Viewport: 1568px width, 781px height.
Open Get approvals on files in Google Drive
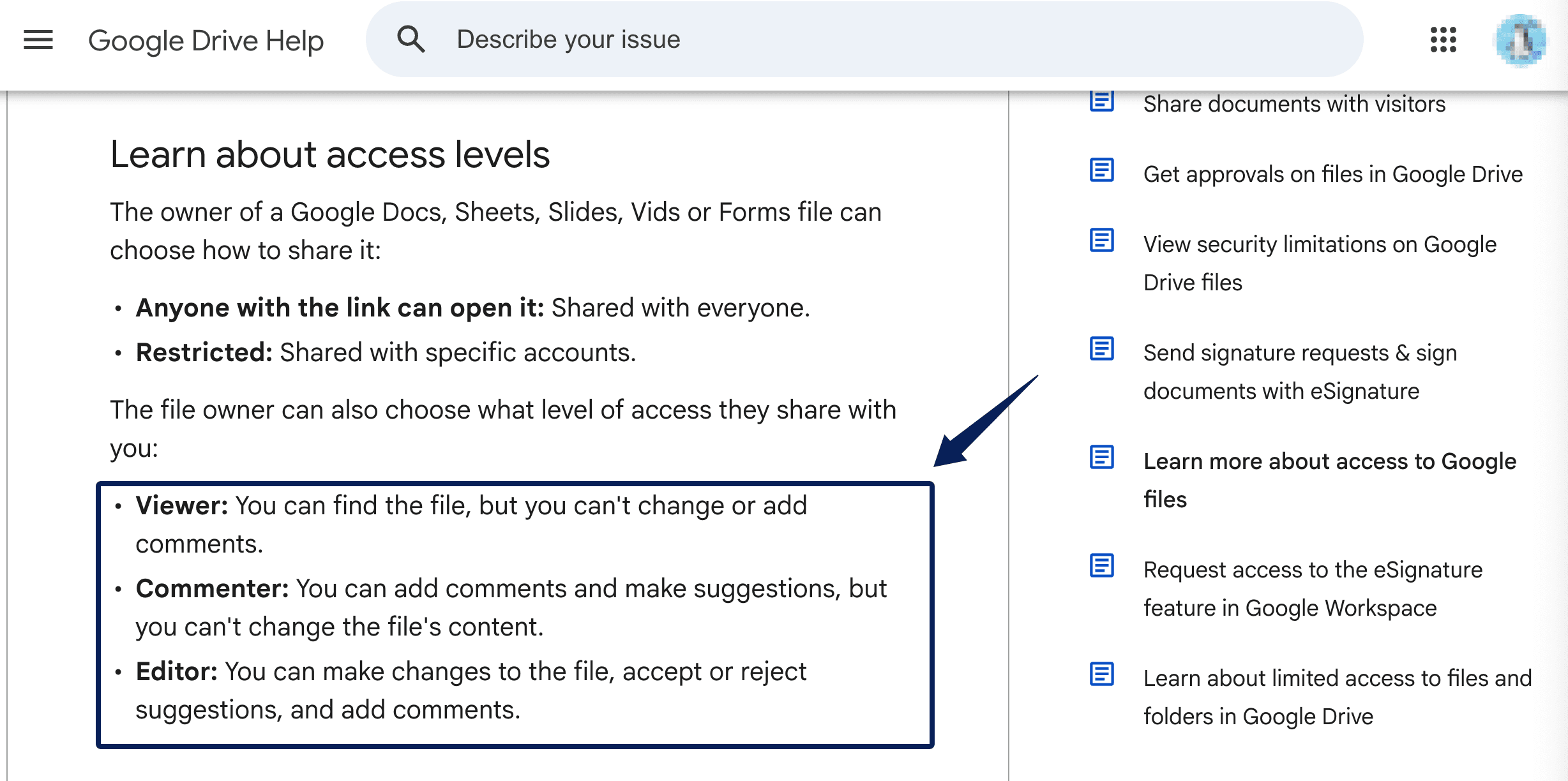(x=1333, y=174)
